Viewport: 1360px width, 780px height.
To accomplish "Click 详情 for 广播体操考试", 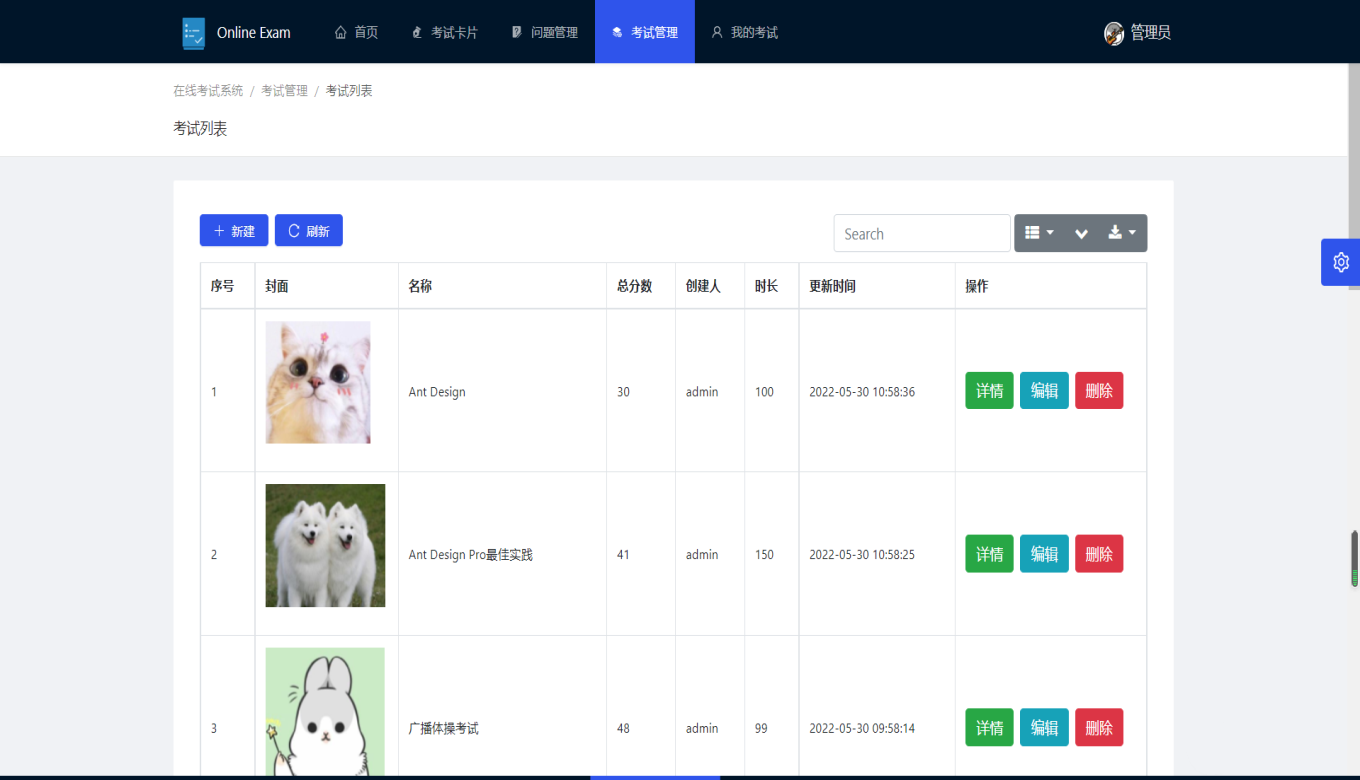I will pos(989,728).
